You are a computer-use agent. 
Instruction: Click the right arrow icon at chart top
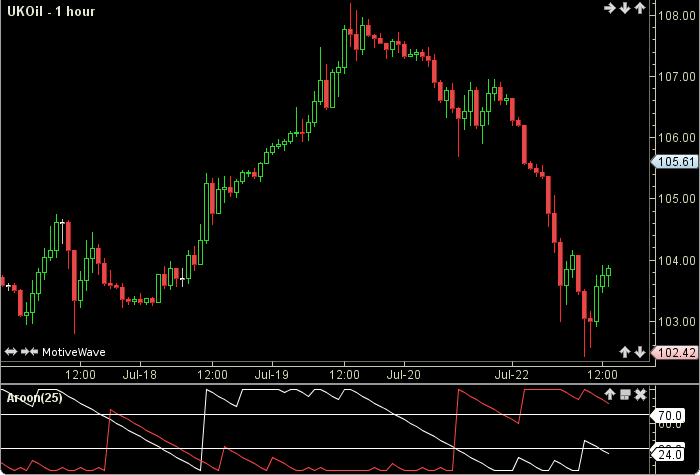coord(609,8)
